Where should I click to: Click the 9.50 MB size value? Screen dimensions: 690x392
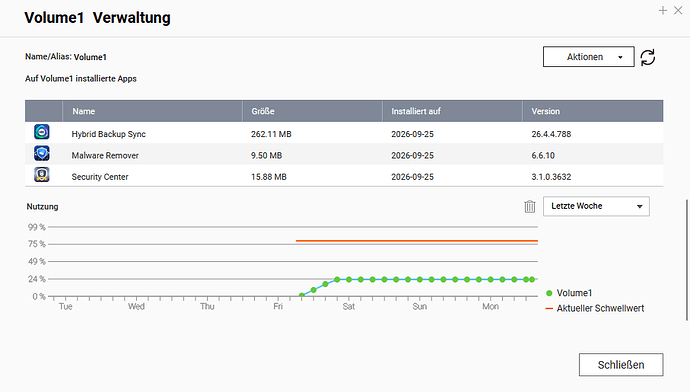266,155
